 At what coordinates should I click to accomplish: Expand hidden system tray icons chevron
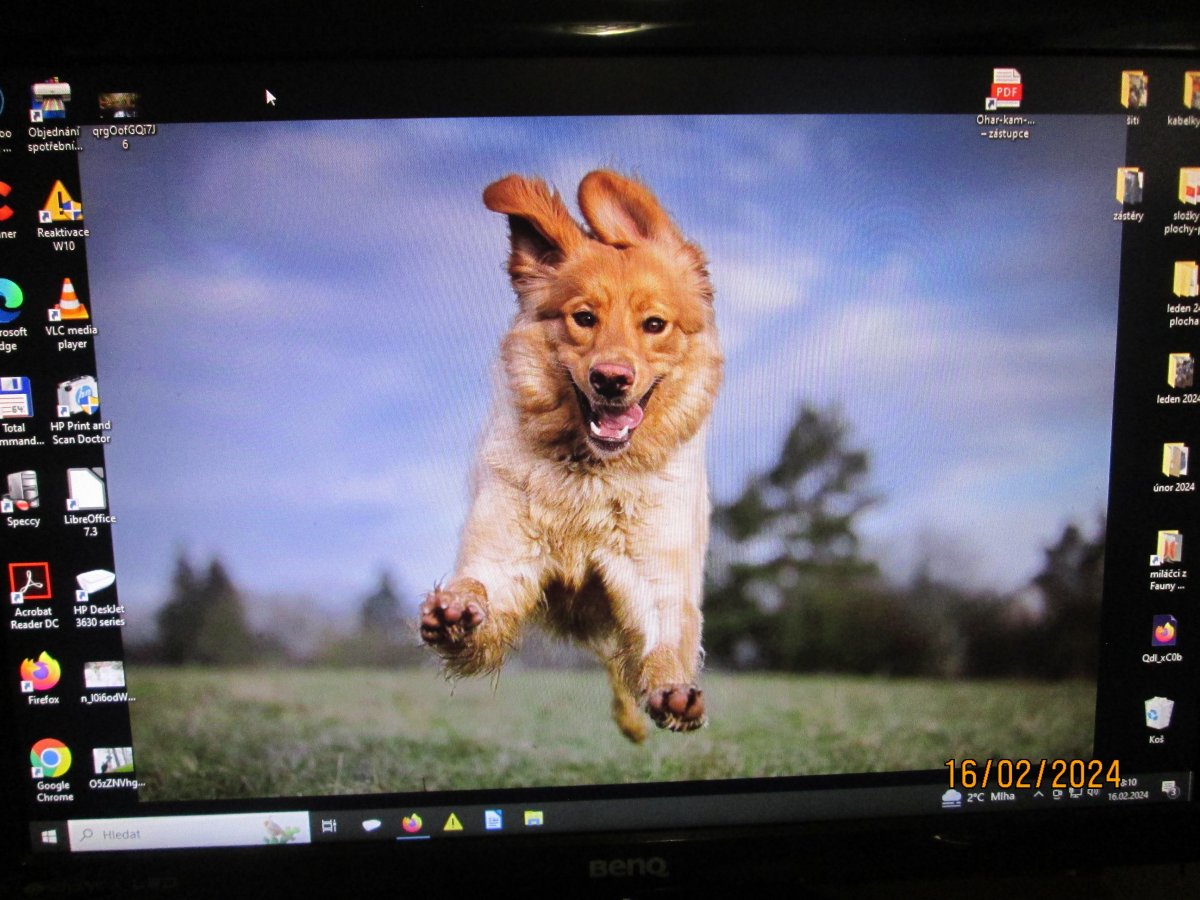click(1038, 795)
